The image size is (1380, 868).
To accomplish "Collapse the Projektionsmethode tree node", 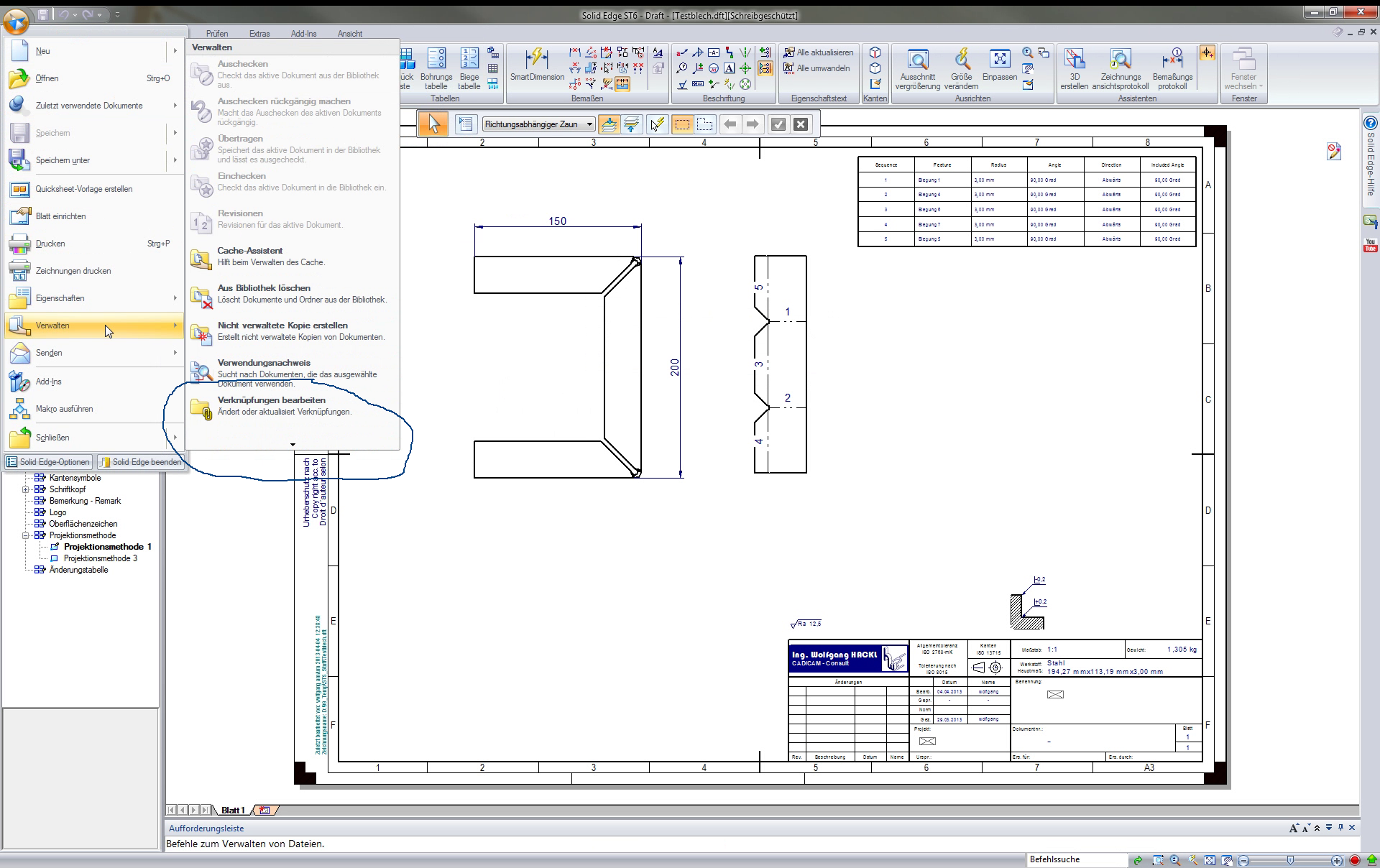I will (26, 535).
